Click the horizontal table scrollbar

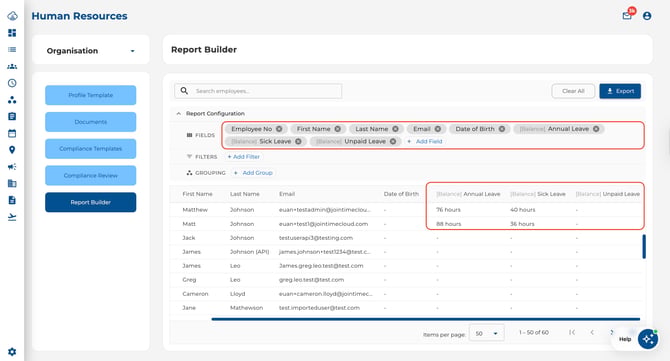coord(426,319)
